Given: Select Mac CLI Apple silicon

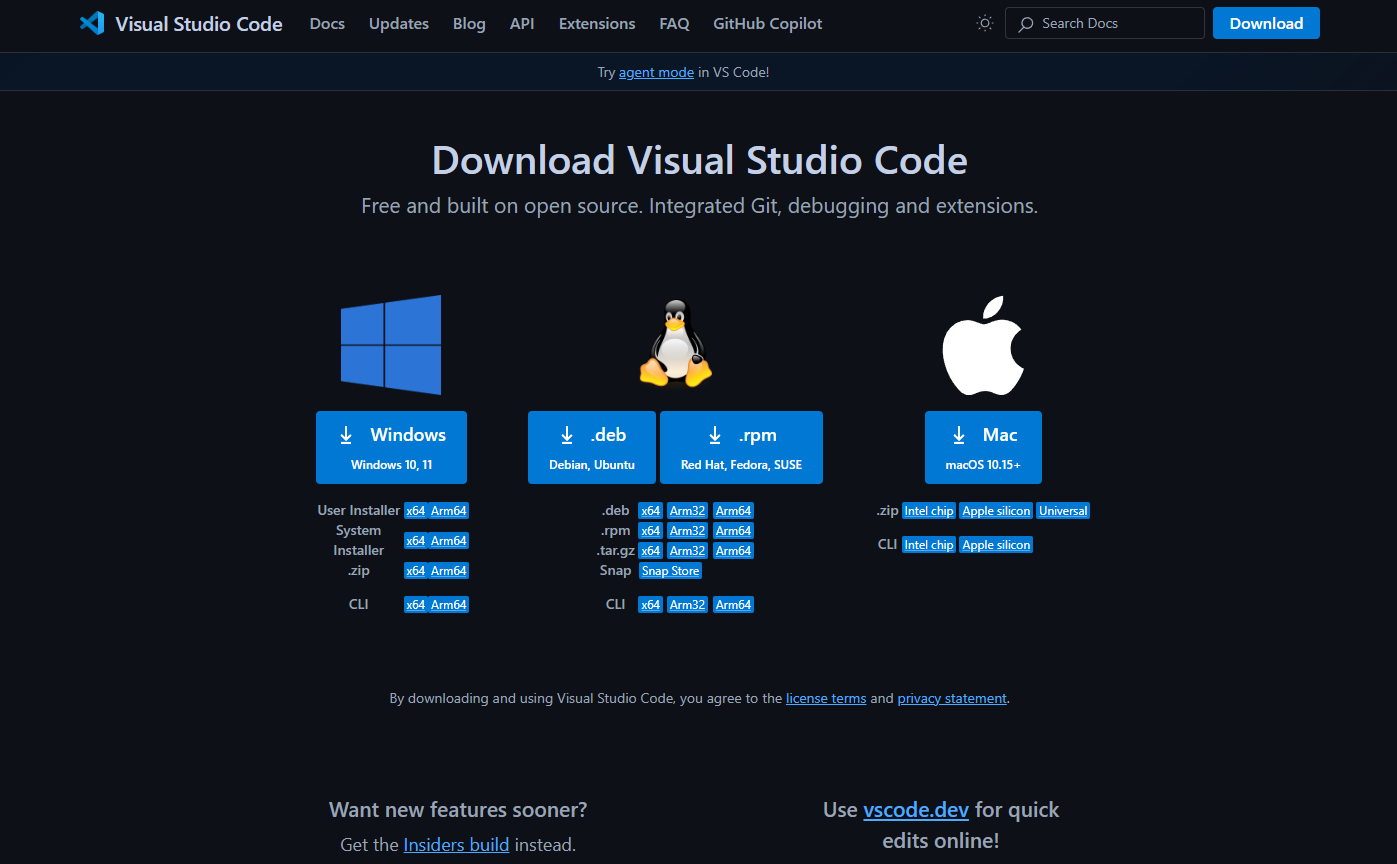Looking at the screenshot, I should (996, 545).
